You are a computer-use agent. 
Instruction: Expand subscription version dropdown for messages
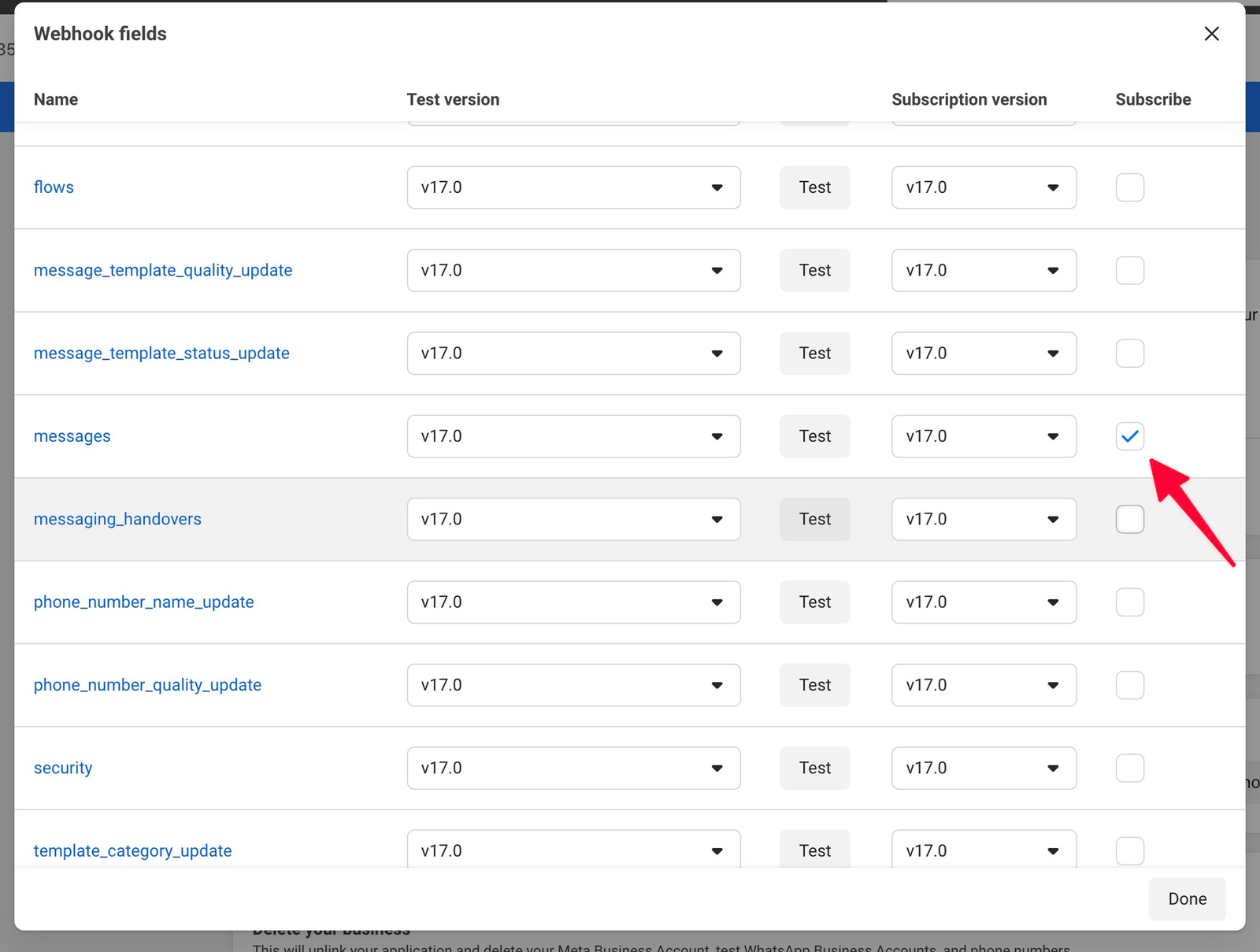[983, 436]
